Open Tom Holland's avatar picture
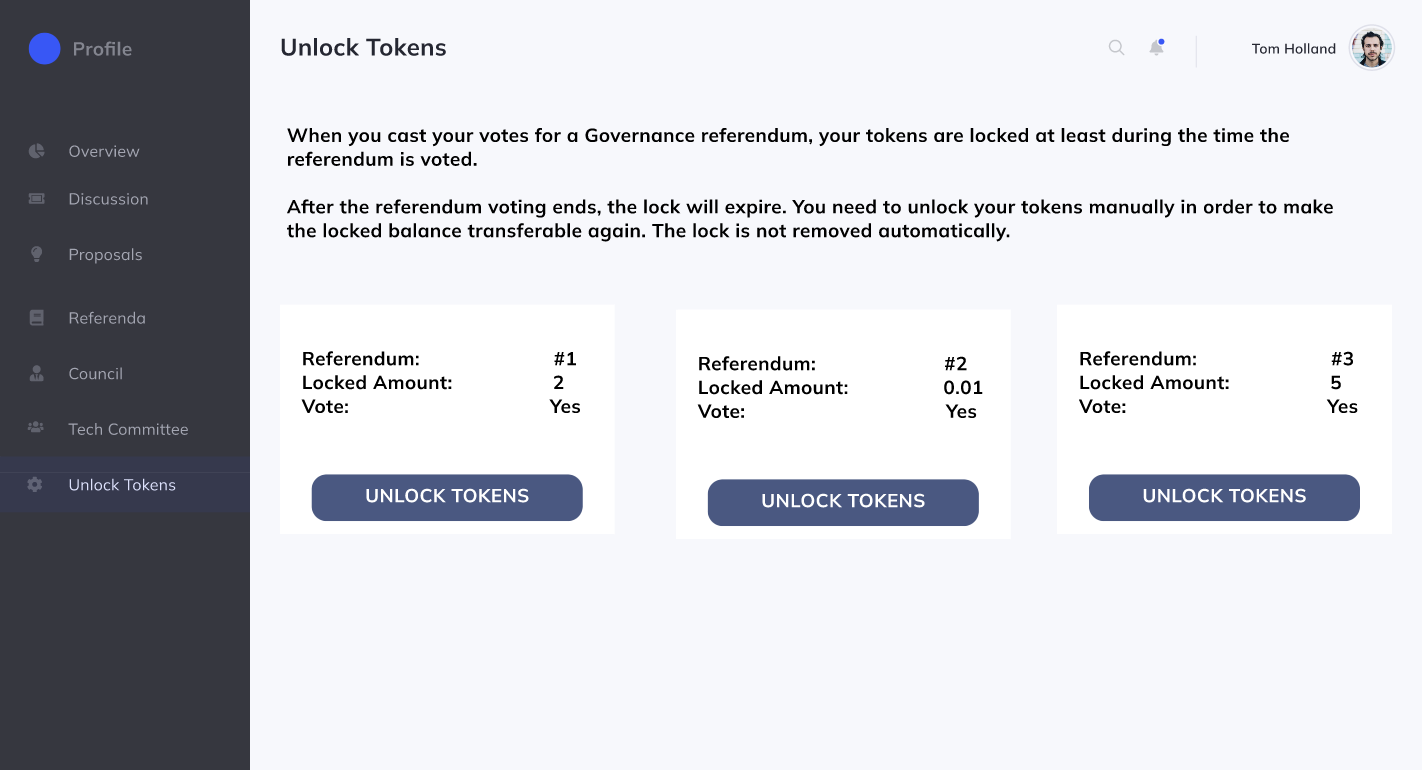Image resolution: width=1422 pixels, height=770 pixels. [x=1371, y=48]
